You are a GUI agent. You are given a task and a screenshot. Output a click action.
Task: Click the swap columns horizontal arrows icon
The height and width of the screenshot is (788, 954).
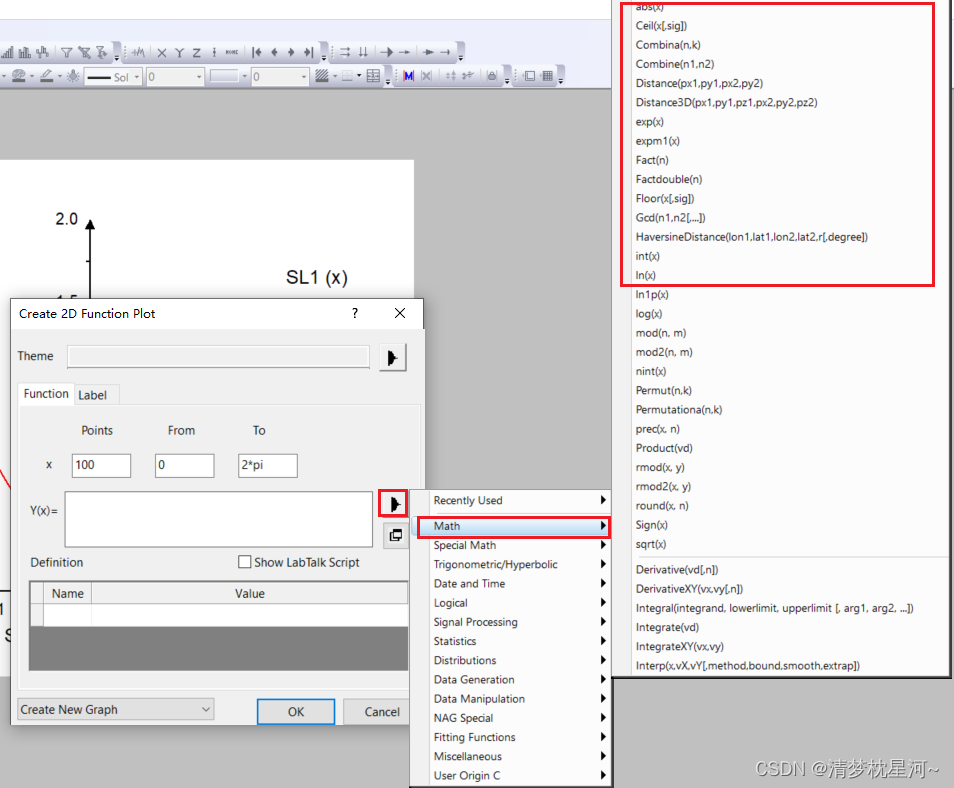345,52
